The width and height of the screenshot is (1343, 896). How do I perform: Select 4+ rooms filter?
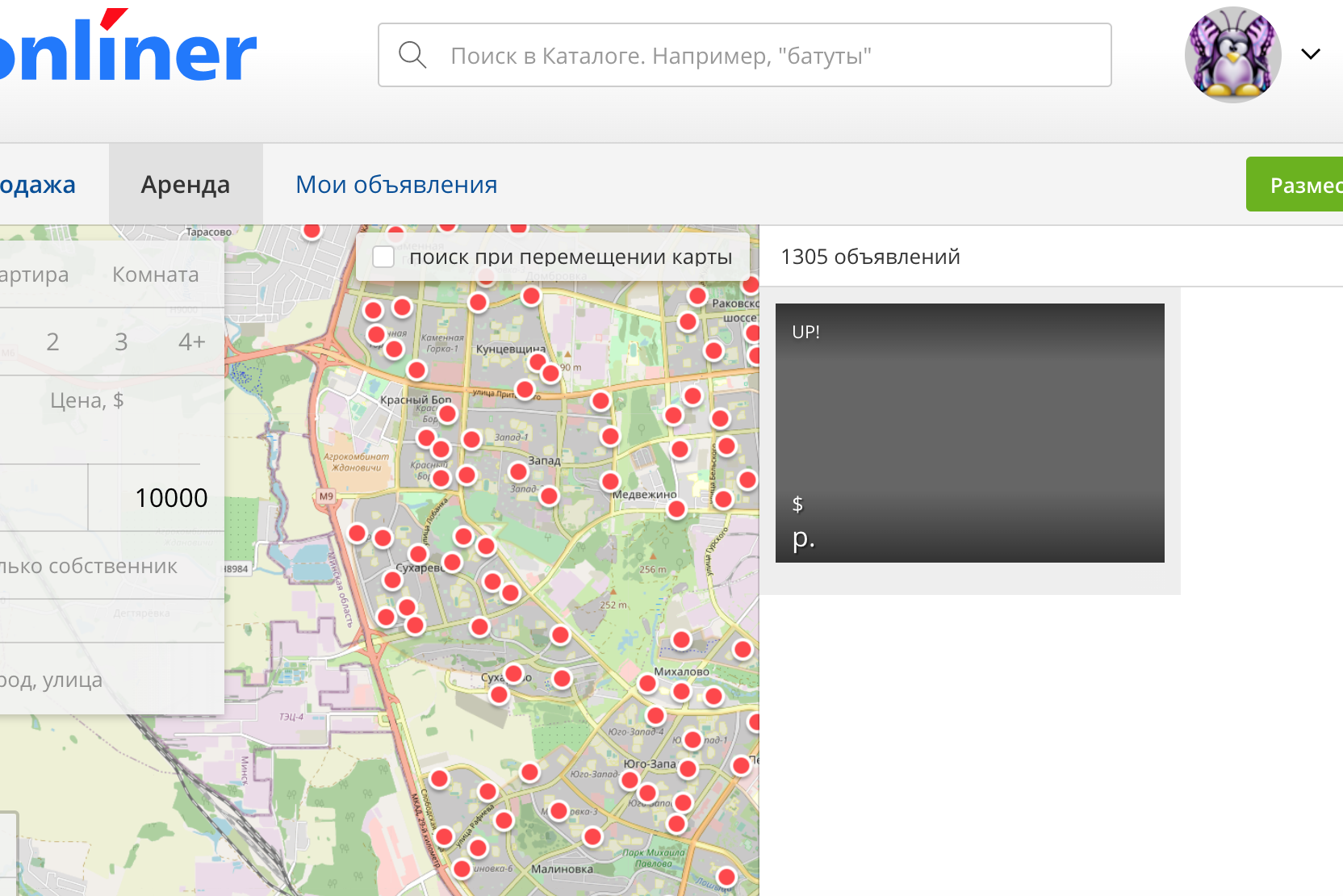tap(192, 341)
